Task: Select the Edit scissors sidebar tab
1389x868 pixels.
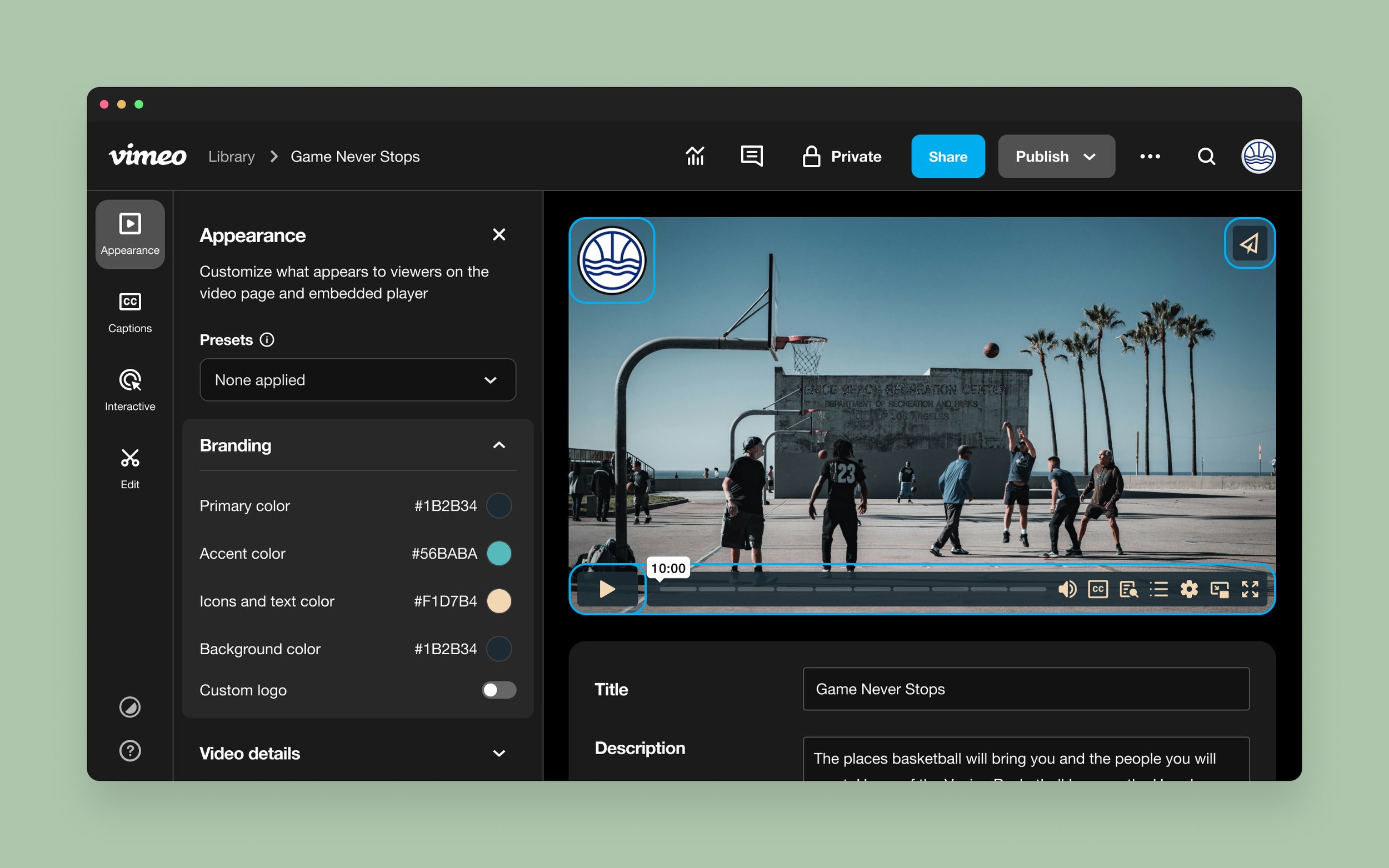Action: click(x=130, y=469)
